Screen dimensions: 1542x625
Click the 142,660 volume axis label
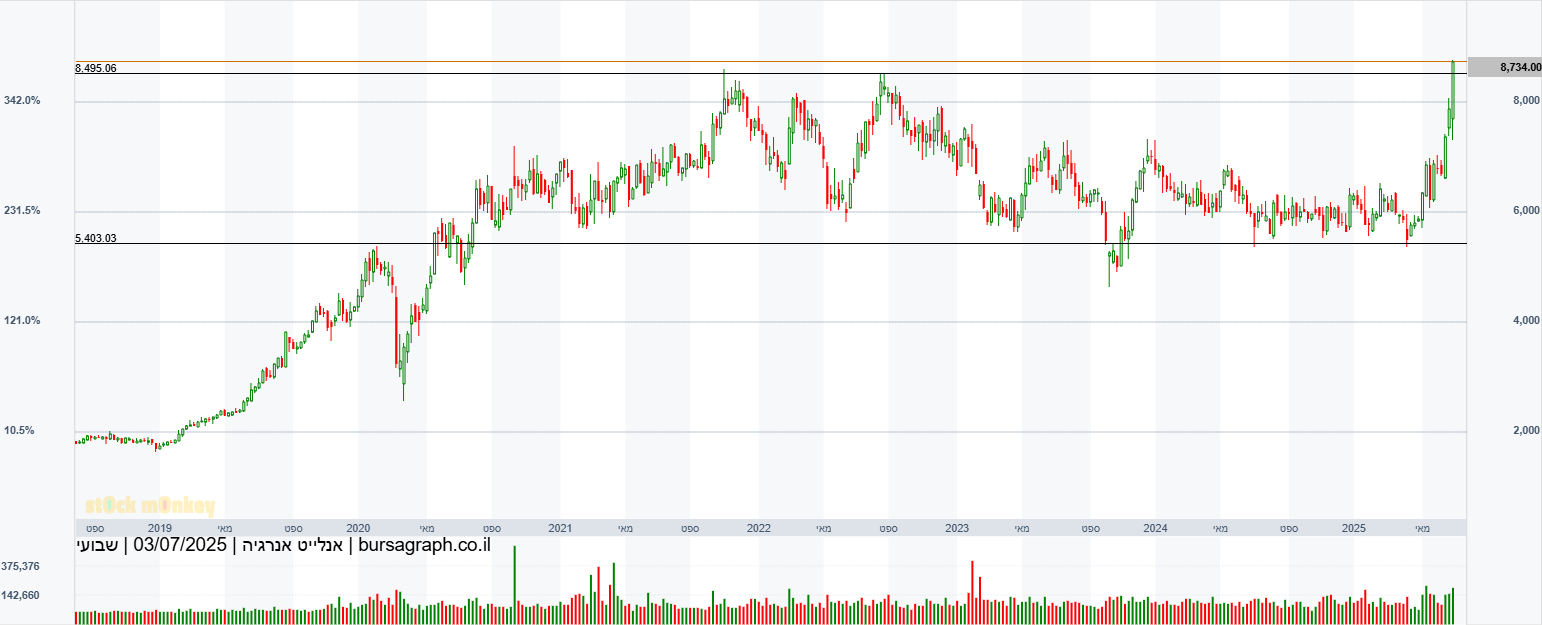tap(21, 596)
